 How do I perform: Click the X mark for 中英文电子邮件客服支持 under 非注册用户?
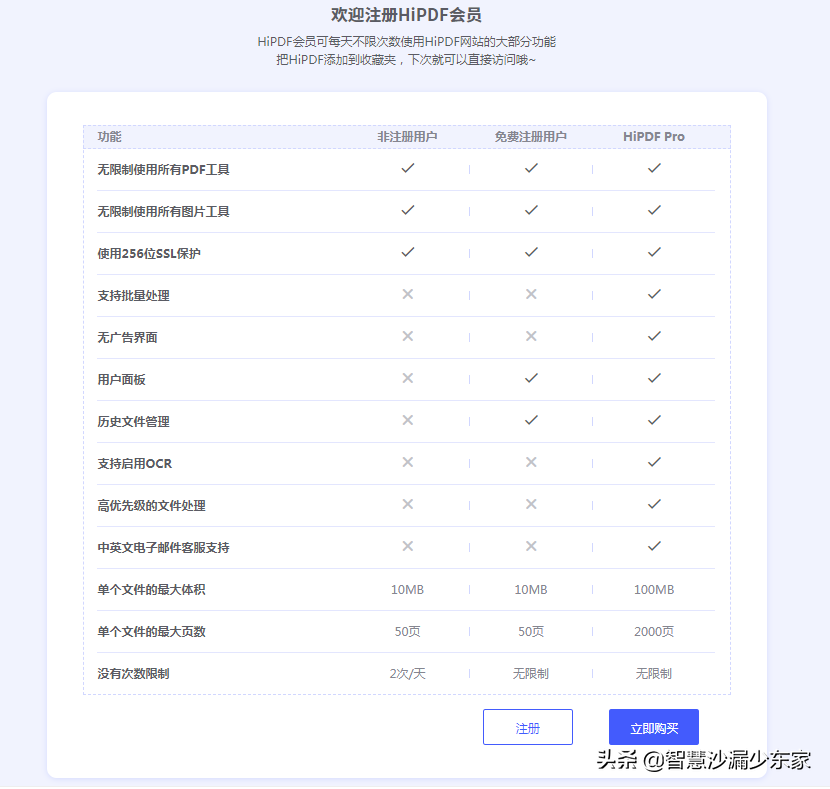(x=408, y=546)
